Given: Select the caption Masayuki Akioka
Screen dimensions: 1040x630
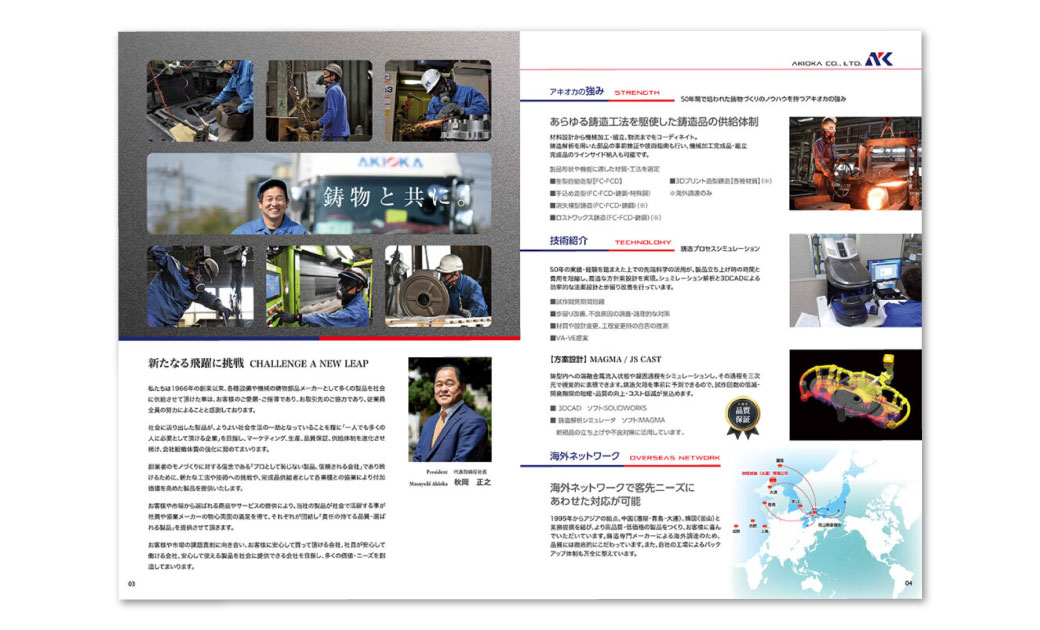Looking at the screenshot, I should click(x=428, y=483).
